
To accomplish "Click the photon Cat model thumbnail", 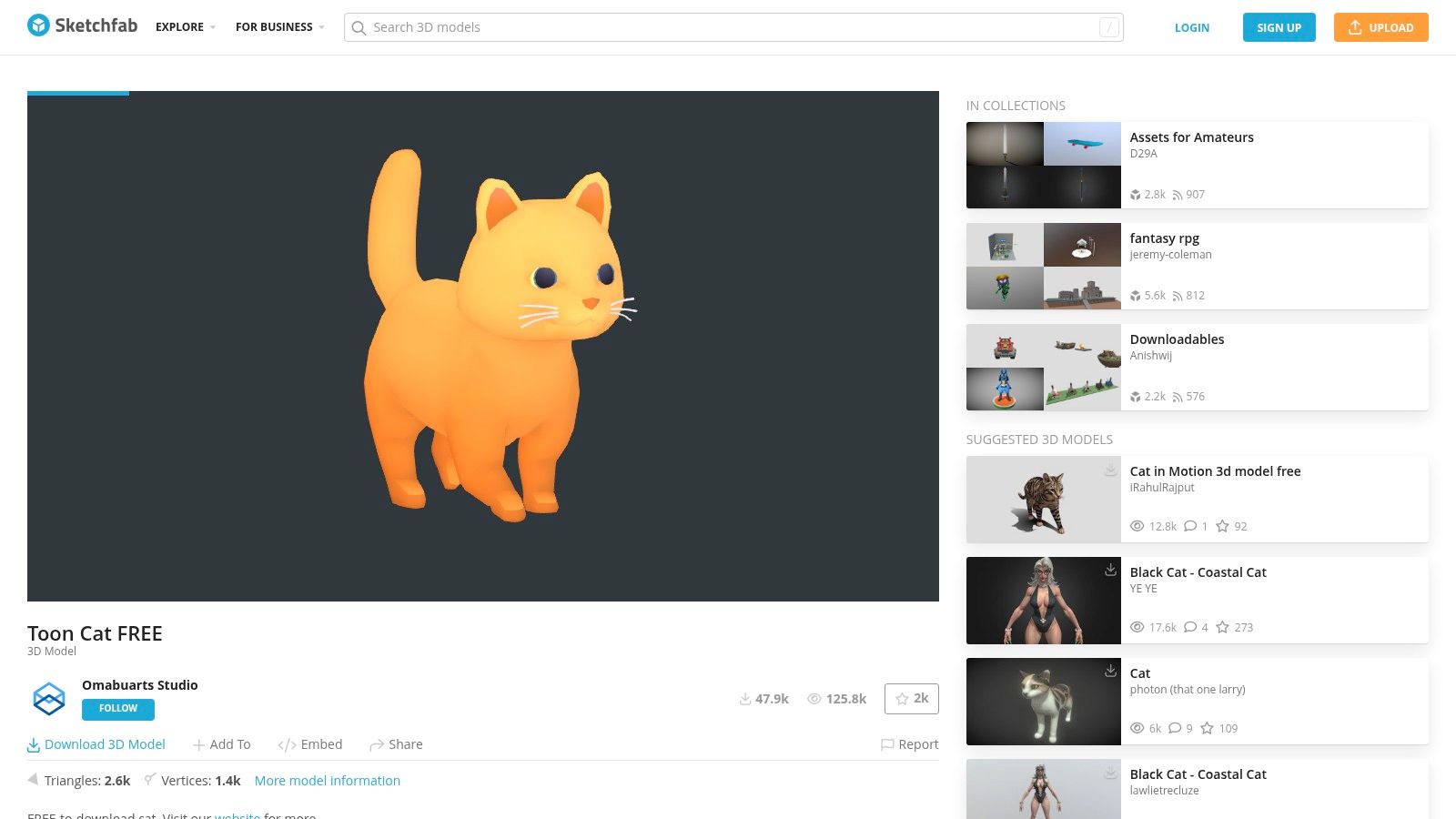I will pyautogui.click(x=1044, y=702).
